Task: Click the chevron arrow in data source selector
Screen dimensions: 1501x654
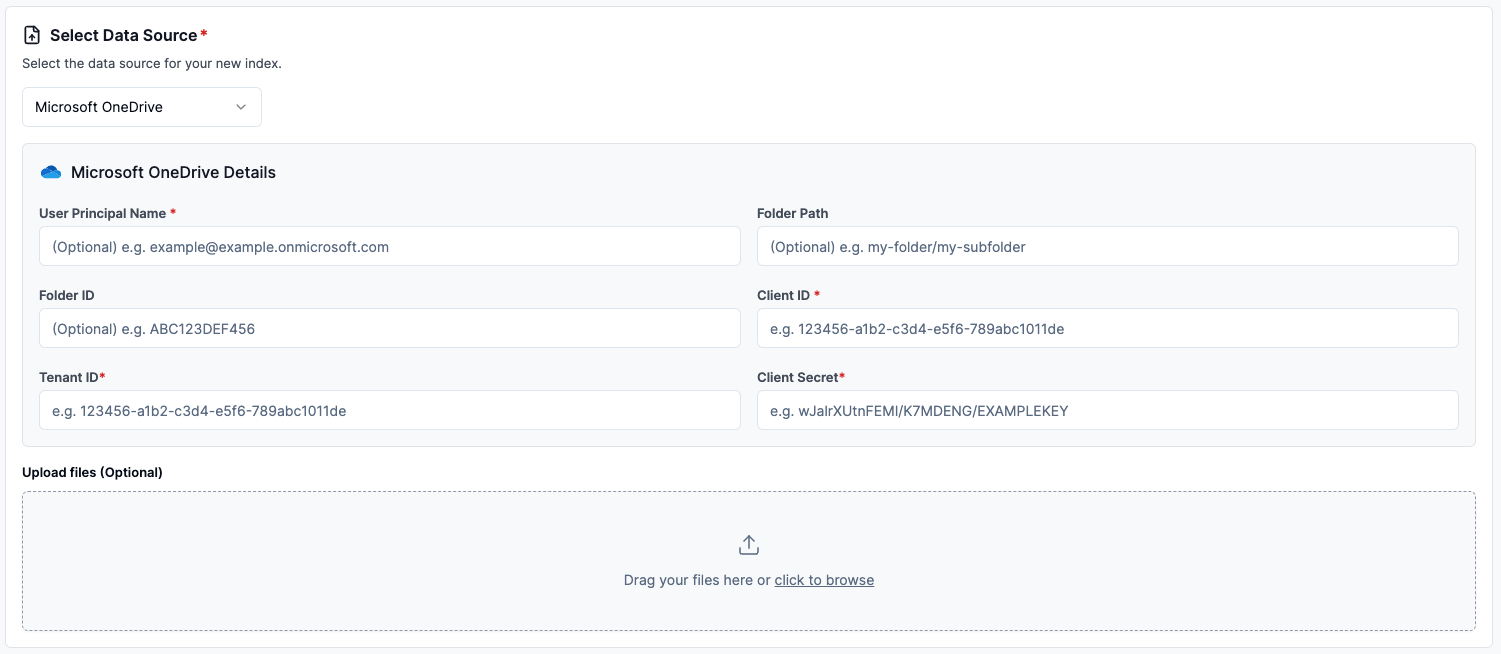Action: tap(241, 107)
